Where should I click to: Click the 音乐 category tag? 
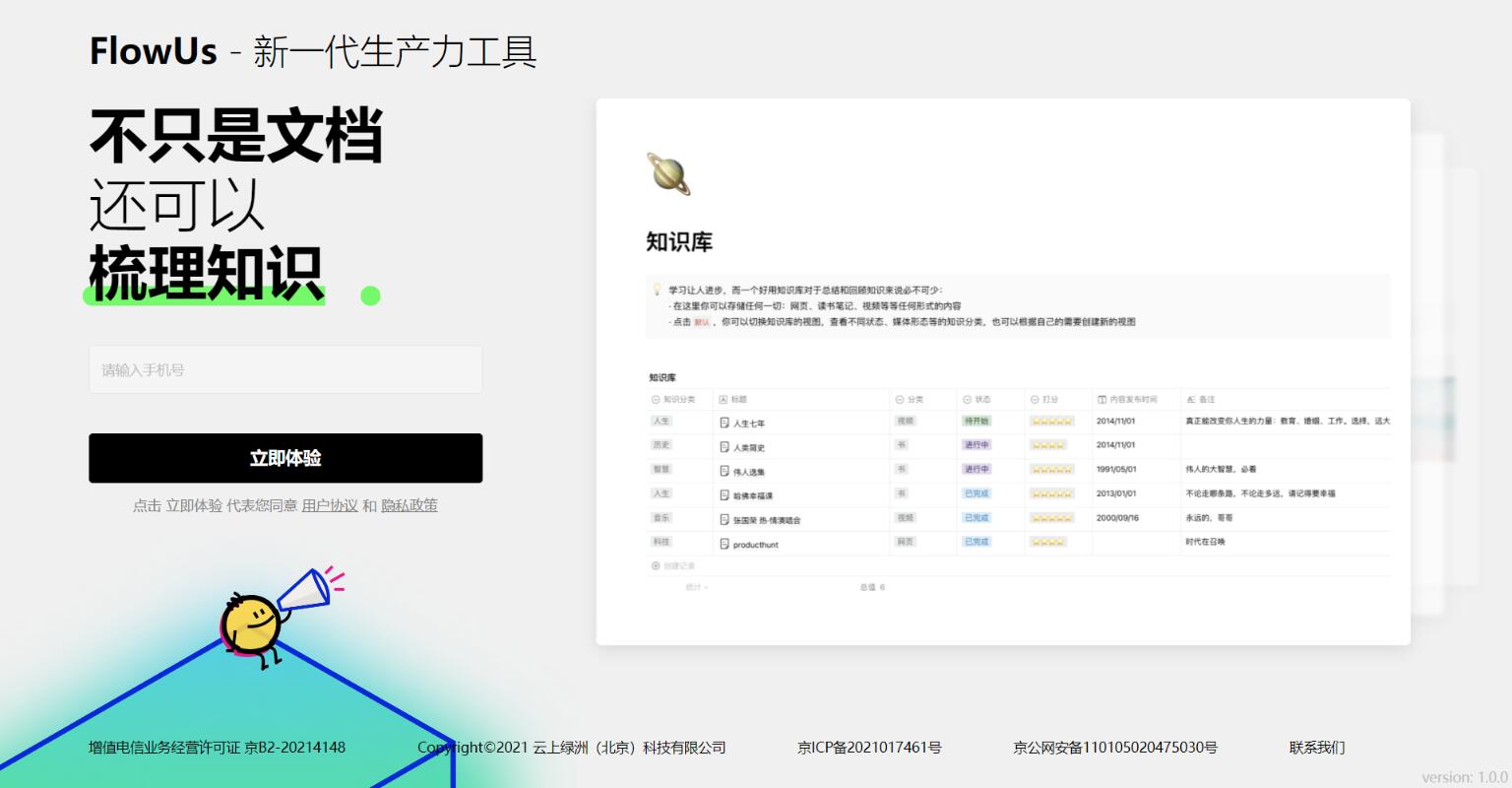[661, 517]
